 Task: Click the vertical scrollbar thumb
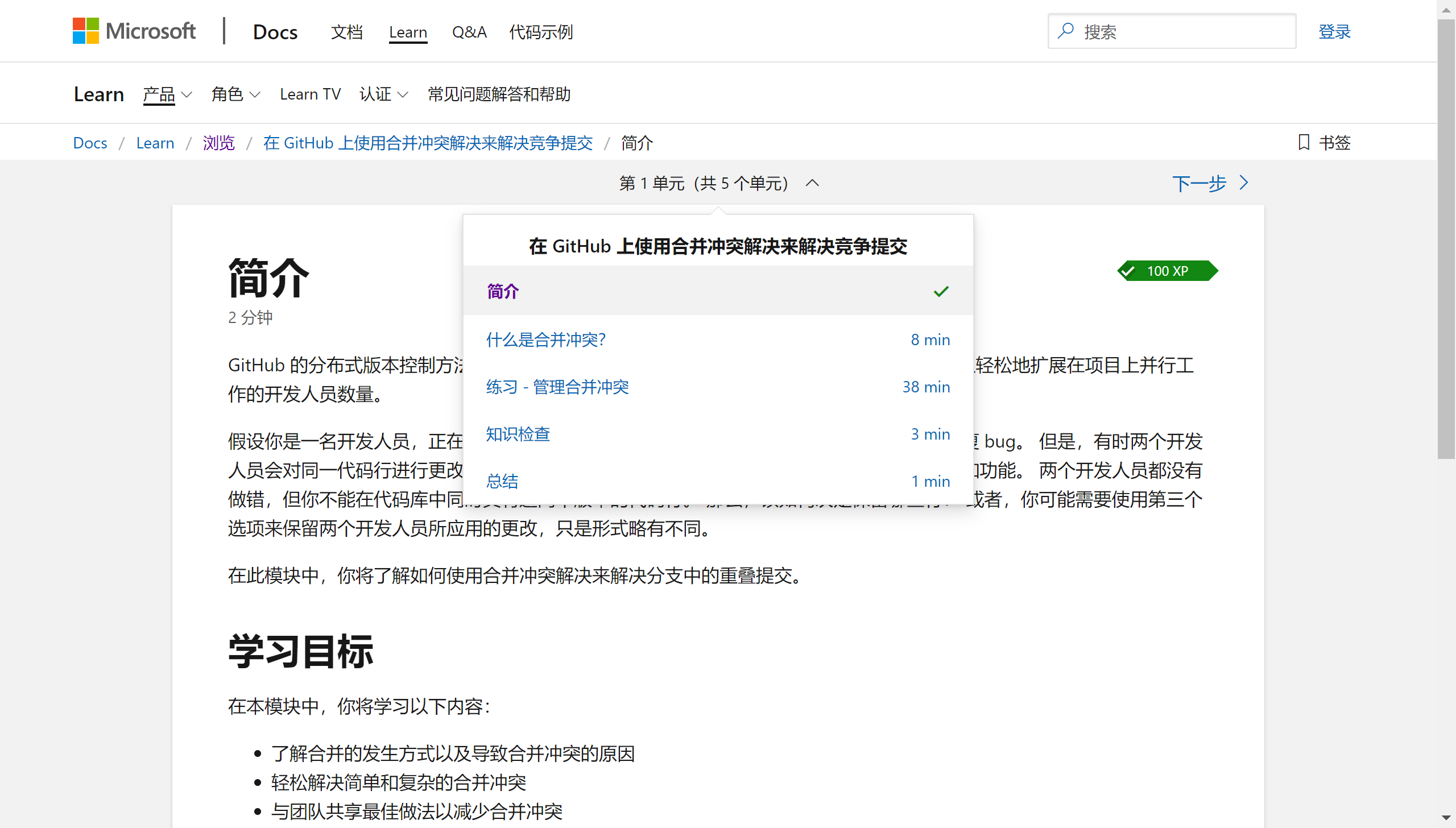[x=1446, y=239]
